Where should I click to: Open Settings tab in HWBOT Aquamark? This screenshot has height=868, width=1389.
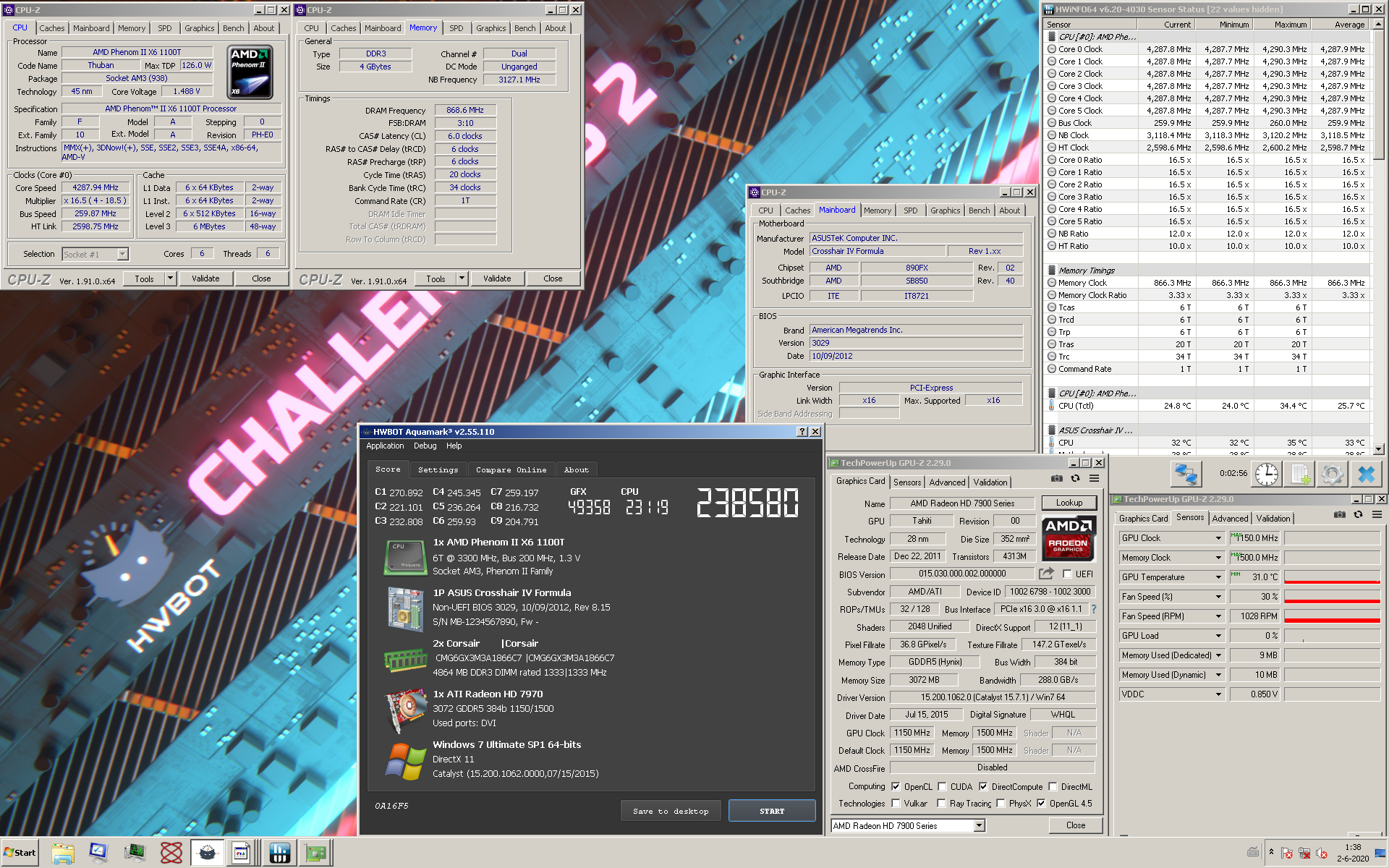pyautogui.click(x=438, y=469)
